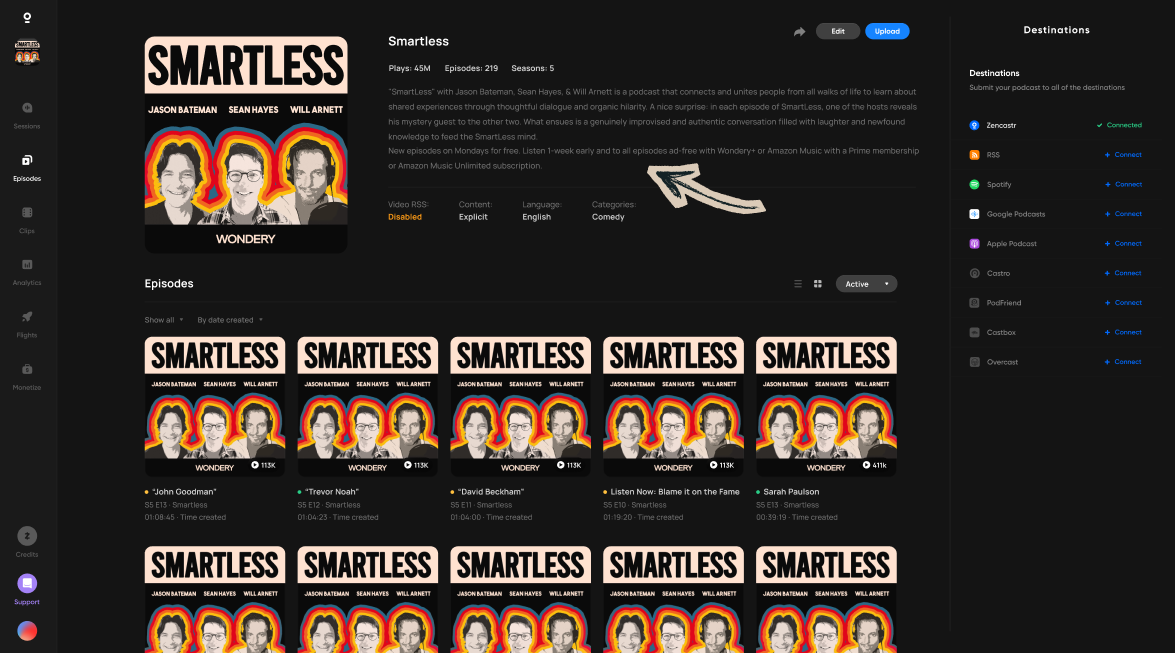This screenshot has height=653, width=1175.
Task: Open the Show all filter dropdown
Action: coord(164,320)
